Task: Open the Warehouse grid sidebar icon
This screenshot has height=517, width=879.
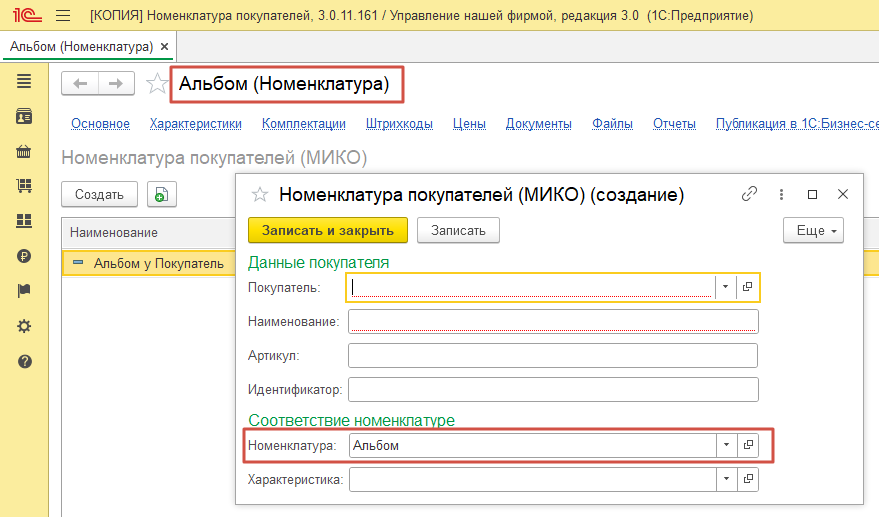Action: [24, 221]
